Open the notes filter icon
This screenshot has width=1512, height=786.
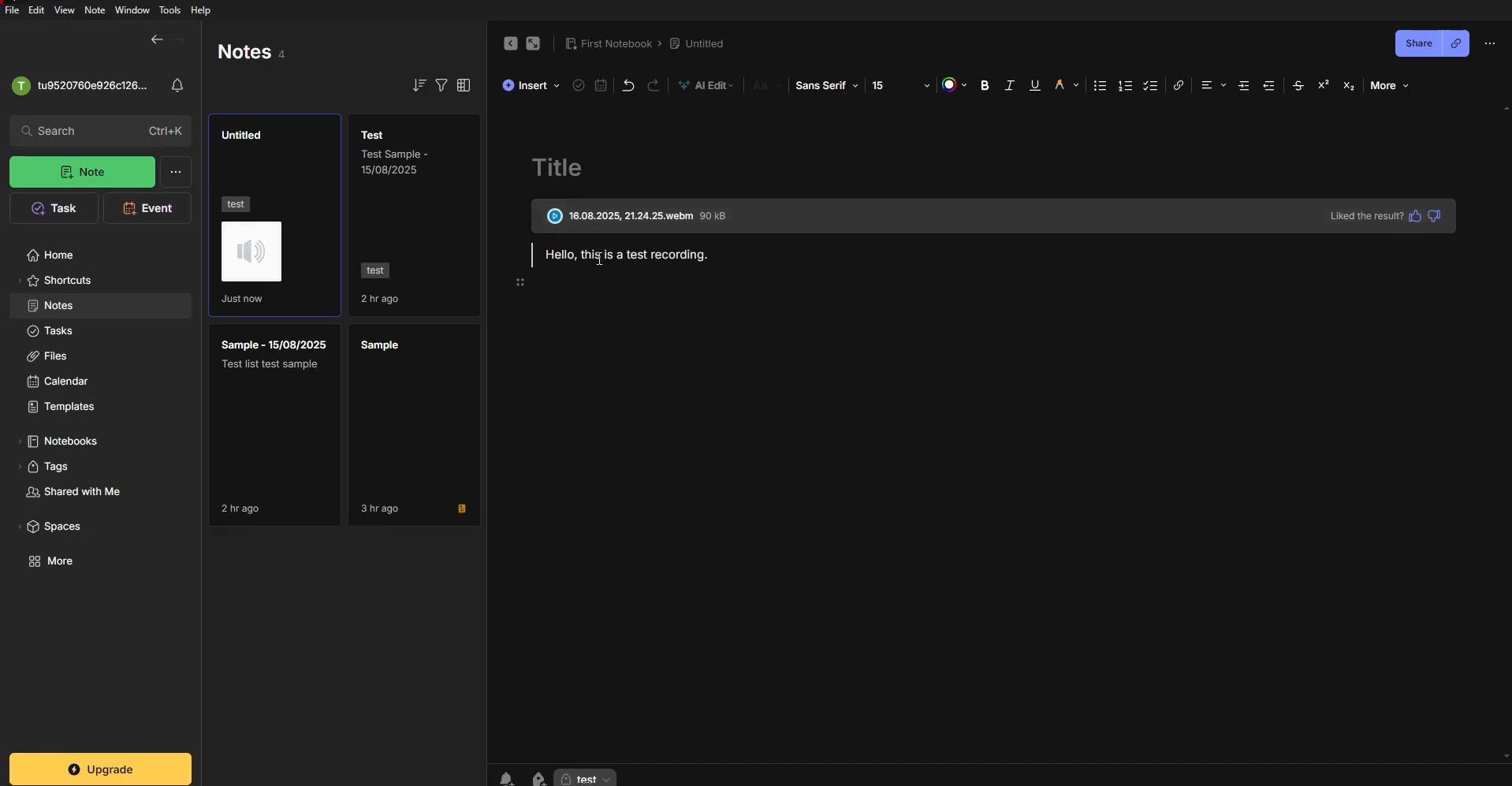pyautogui.click(x=442, y=85)
